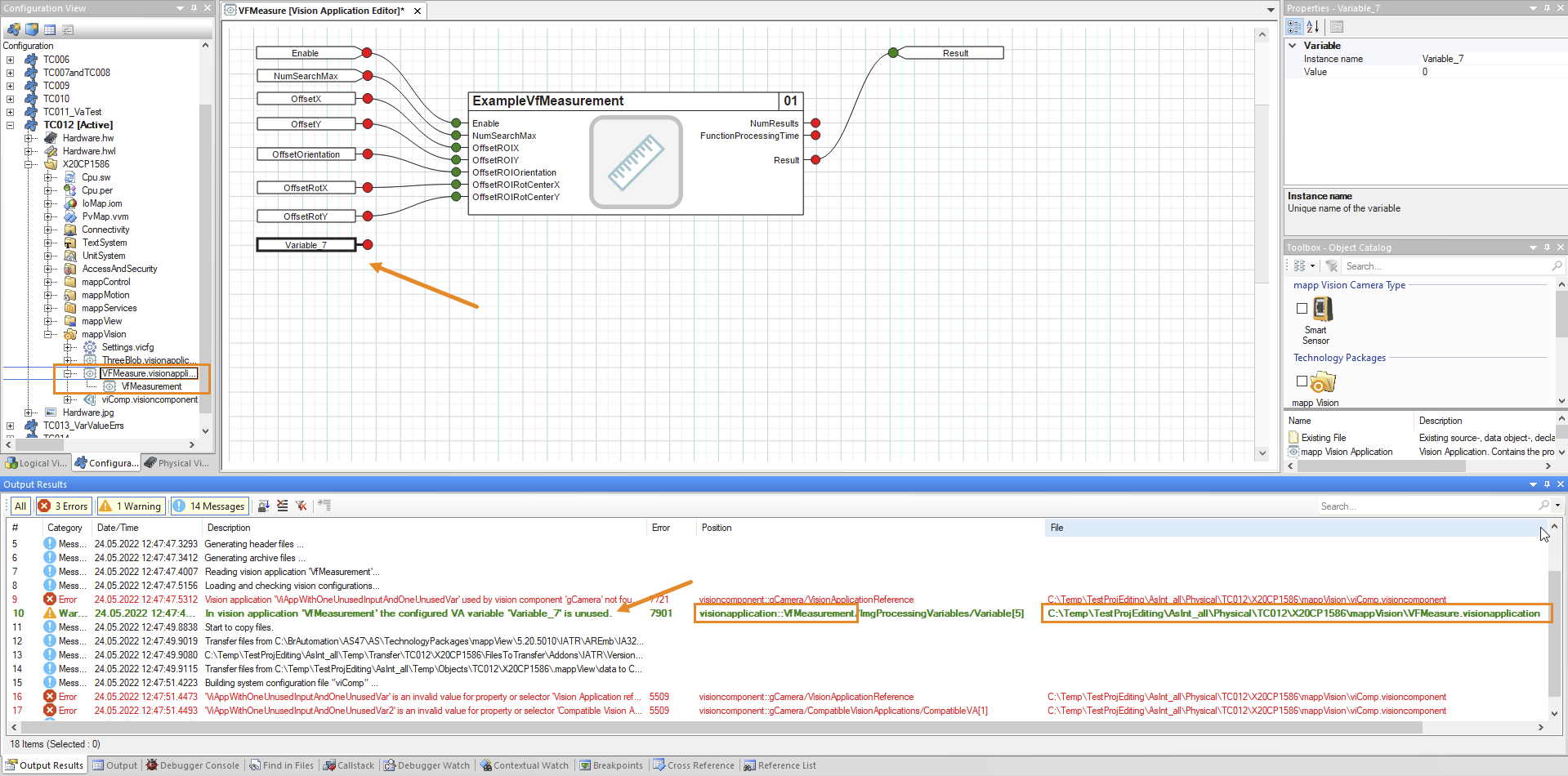Click the editor canvas vertical scrollbar
Viewport: 1568px width, 776px height.
click(1262, 243)
